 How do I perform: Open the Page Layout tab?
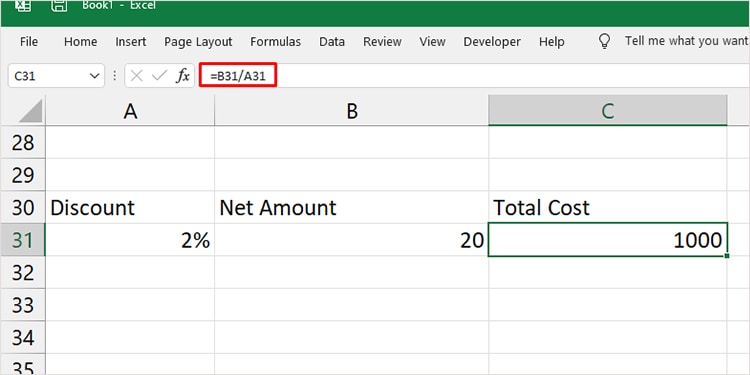(x=198, y=42)
